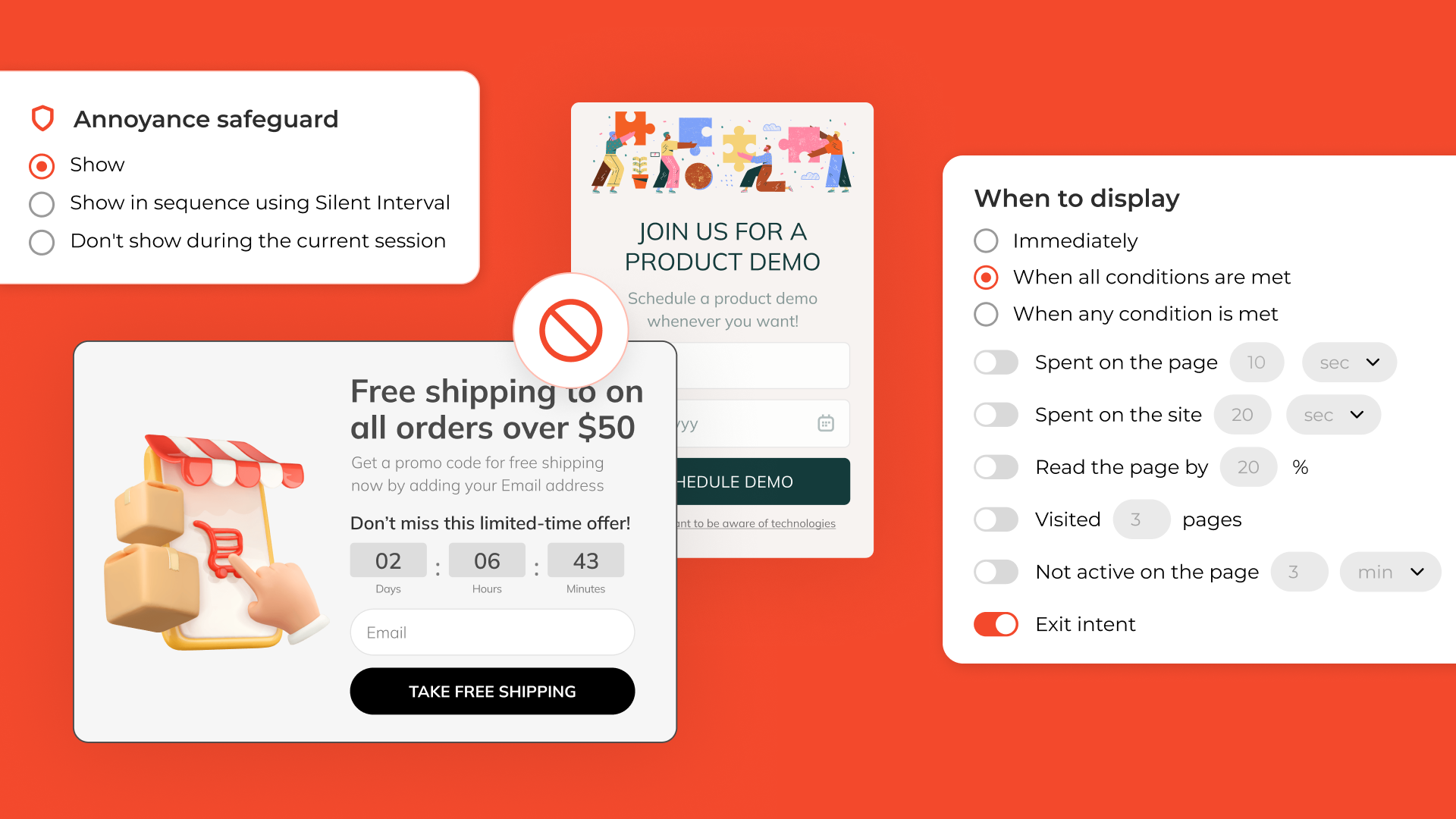Click the countdown timer days display
This screenshot has height=819, width=1456.
(x=388, y=560)
